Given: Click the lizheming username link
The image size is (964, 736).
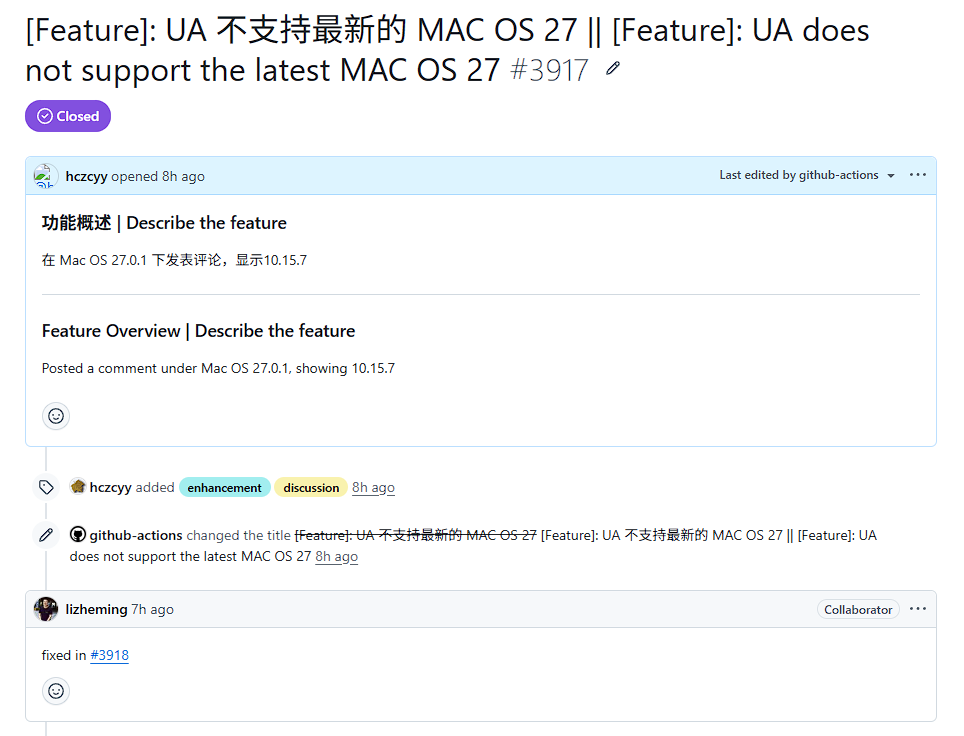Looking at the screenshot, I should point(97,609).
